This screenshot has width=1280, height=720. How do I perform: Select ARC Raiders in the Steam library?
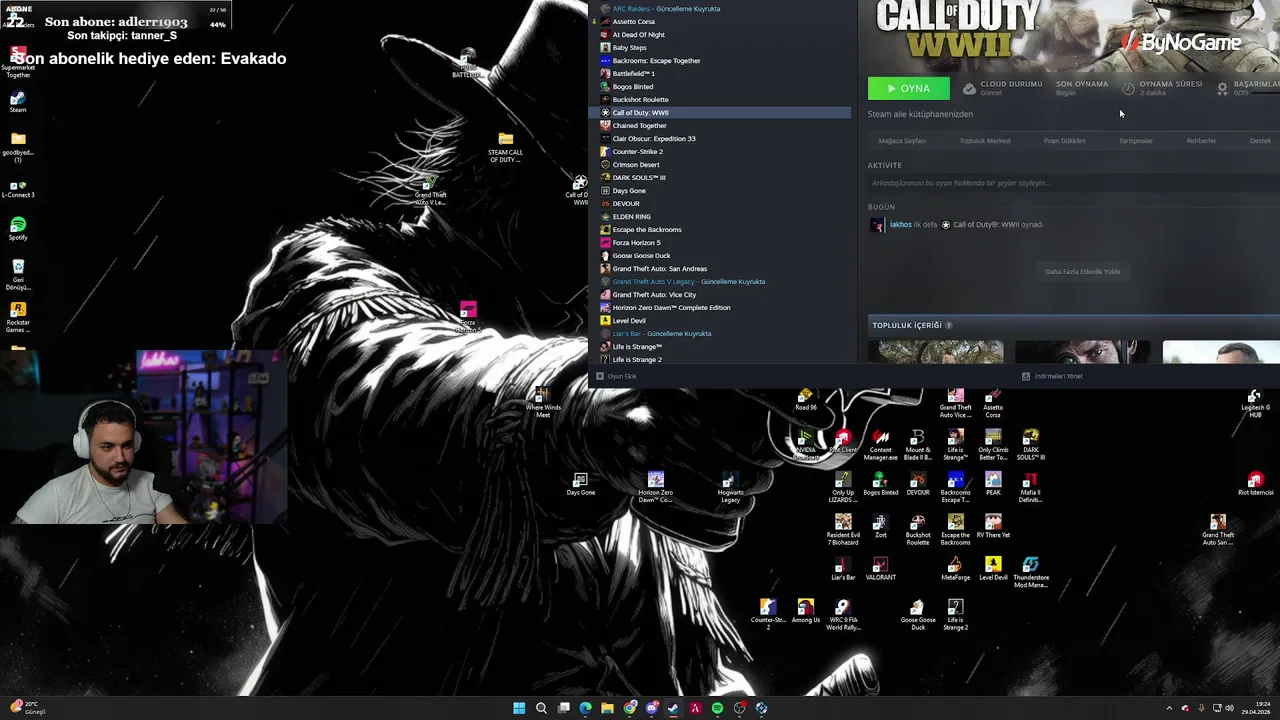pos(724,8)
